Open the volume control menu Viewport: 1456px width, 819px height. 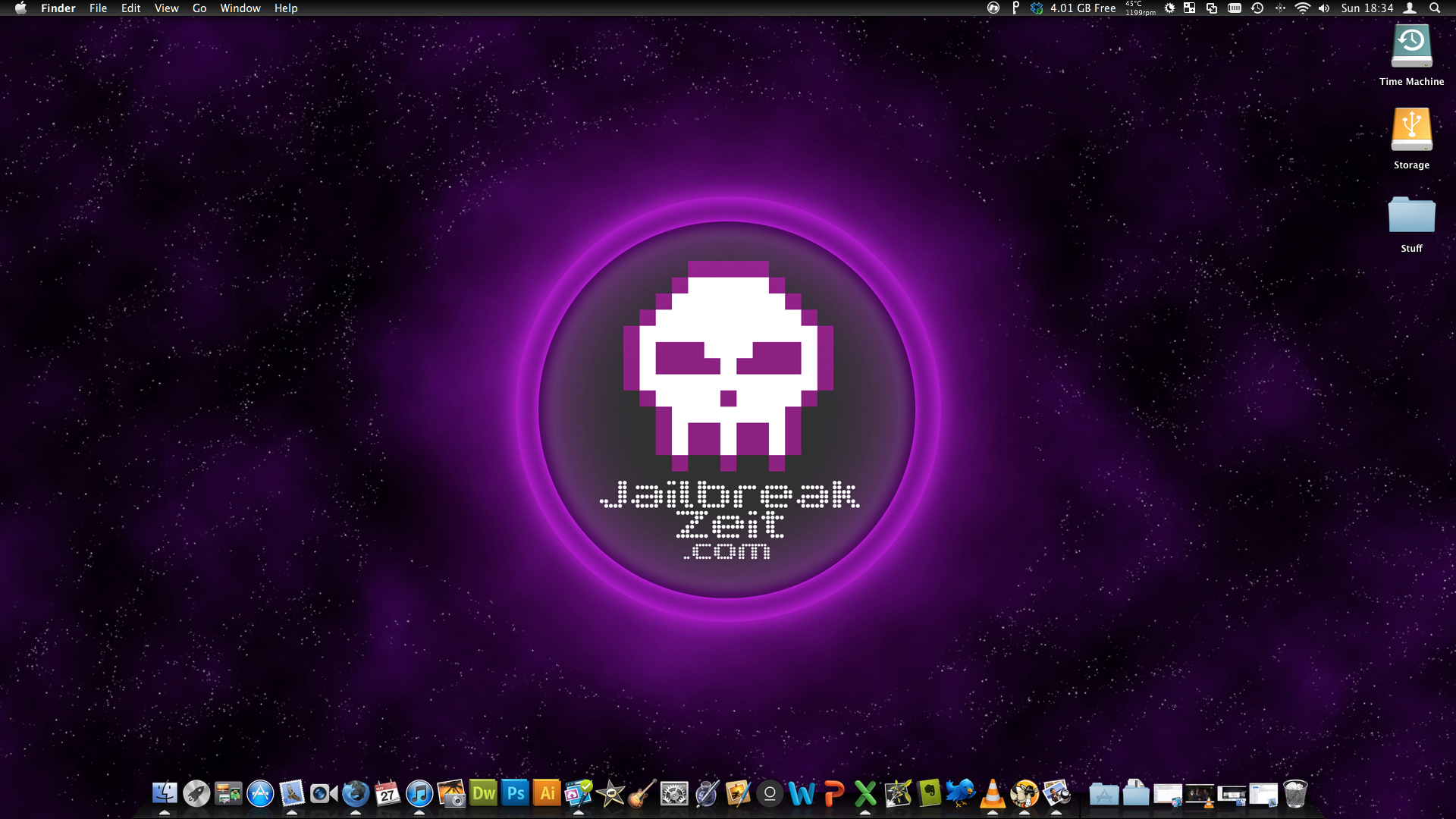[x=1324, y=8]
